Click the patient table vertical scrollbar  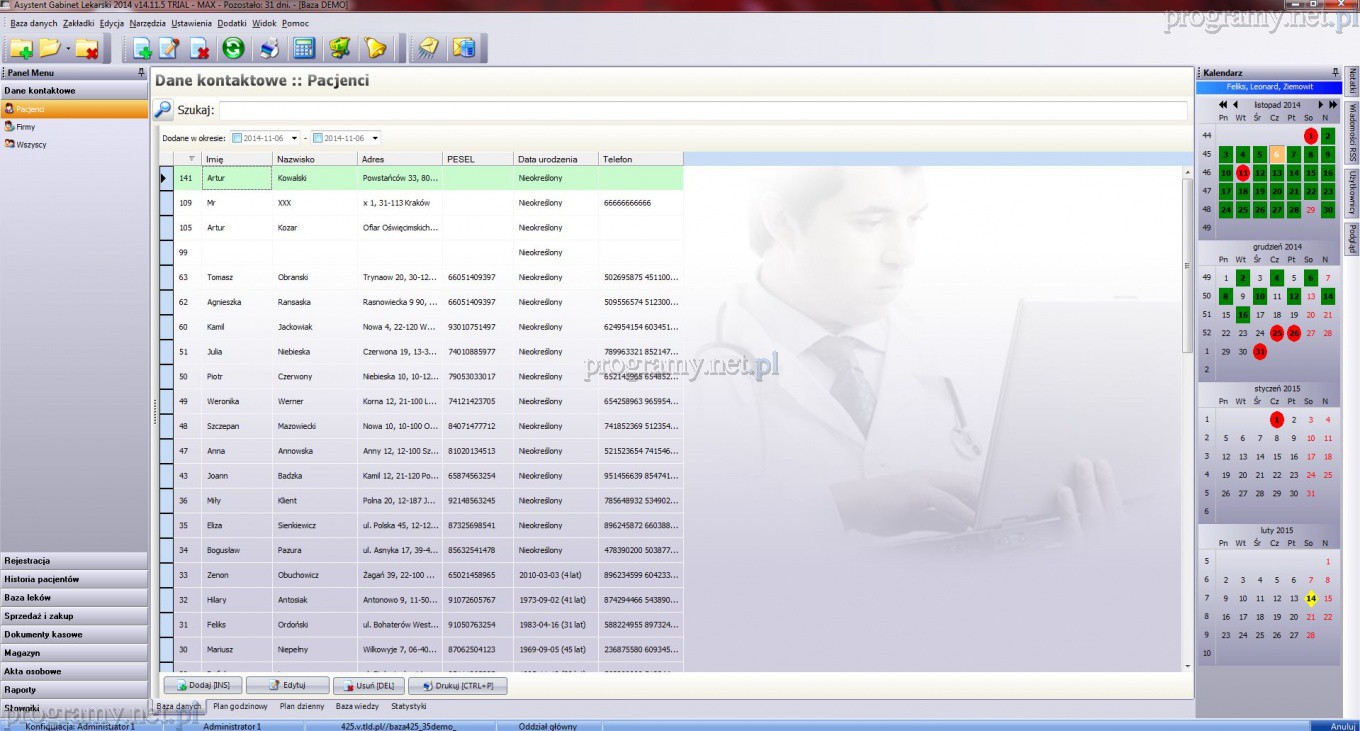(1187, 300)
